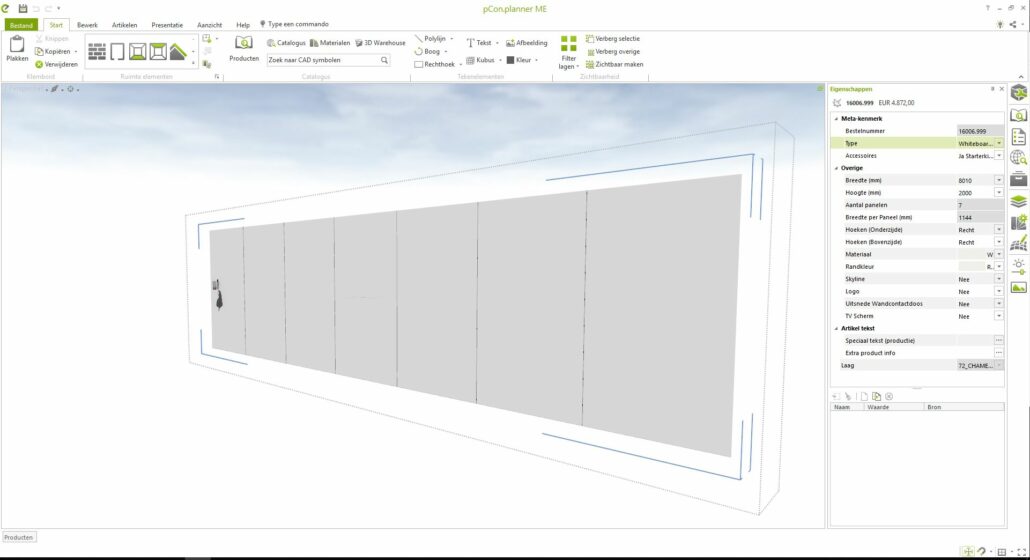Collapse the Artikel tekst section

836,328
